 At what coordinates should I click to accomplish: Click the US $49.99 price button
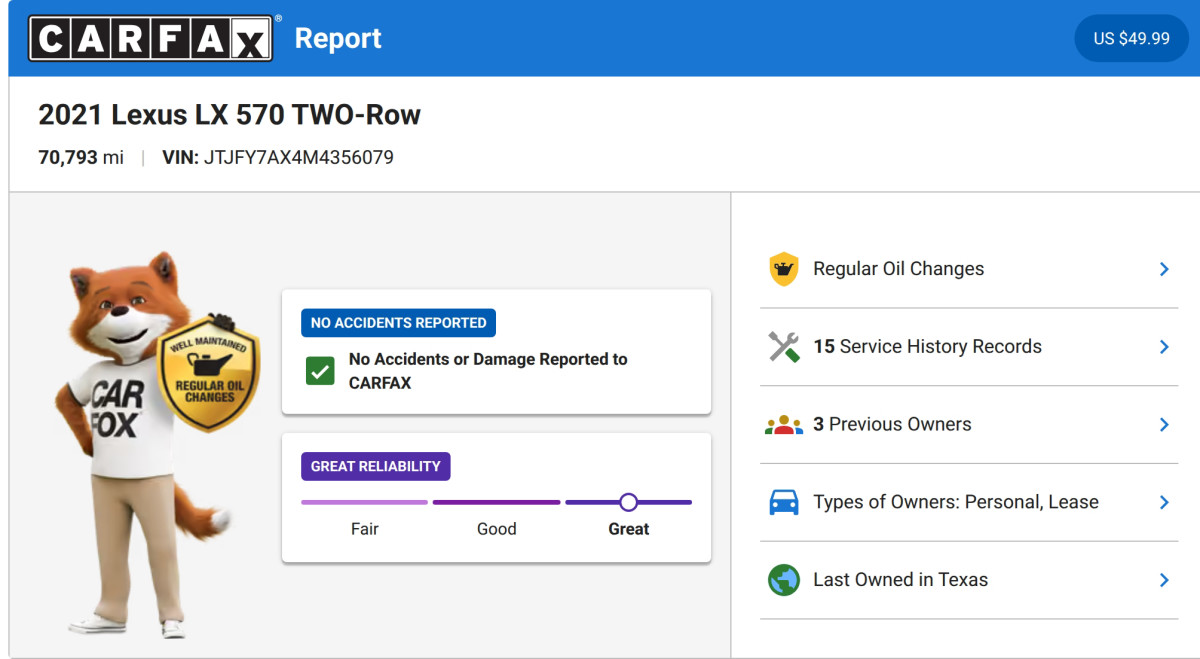pyautogui.click(x=1131, y=38)
